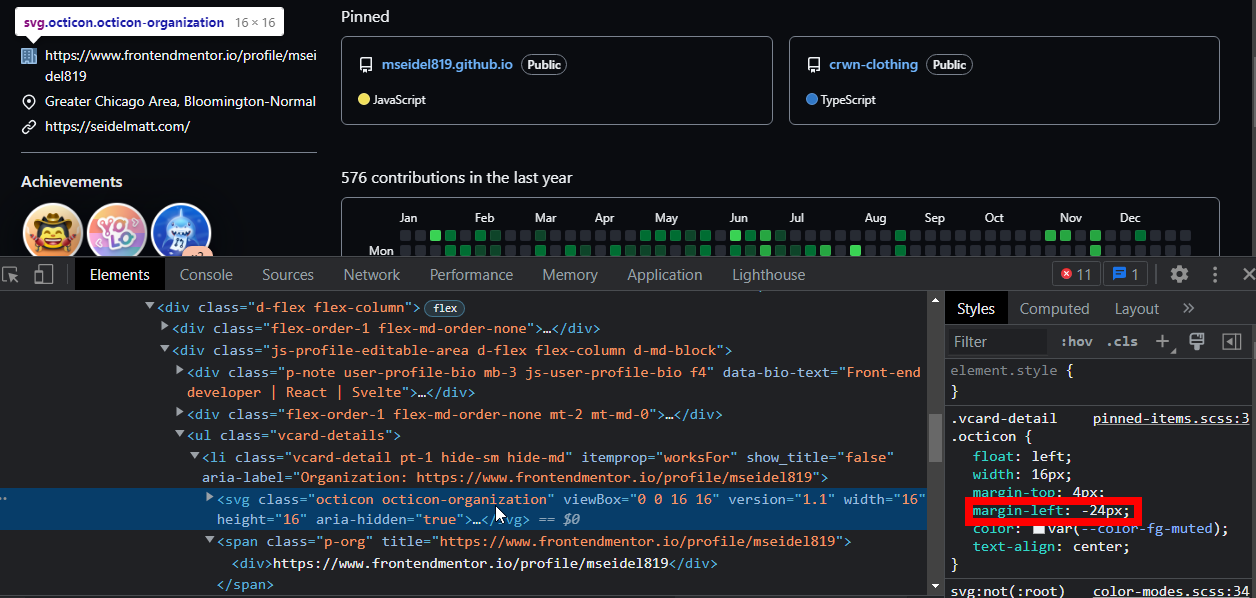This screenshot has height=598, width=1256.
Task: Open the Sources tab
Action: [288, 274]
